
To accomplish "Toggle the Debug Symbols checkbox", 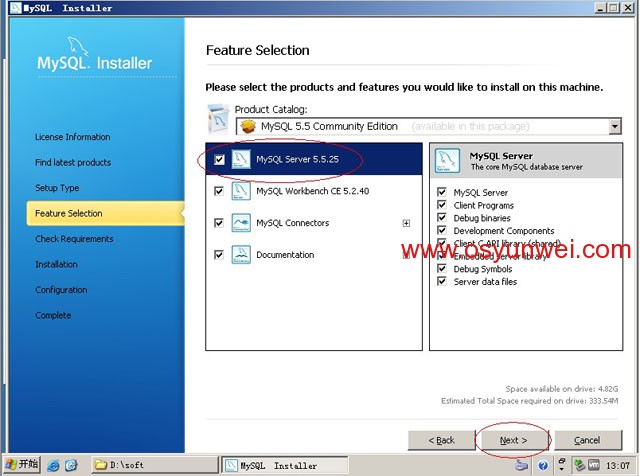I will 442,268.
